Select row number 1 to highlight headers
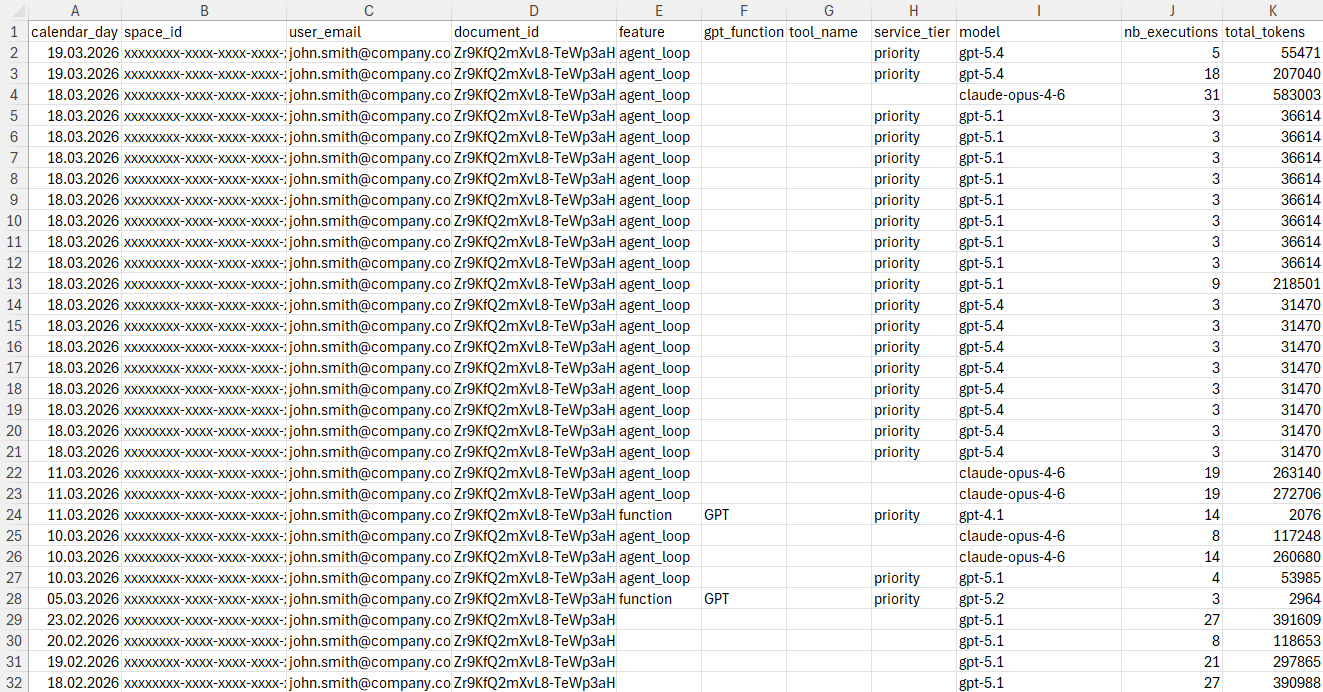The image size is (1323, 692). [x=14, y=31]
